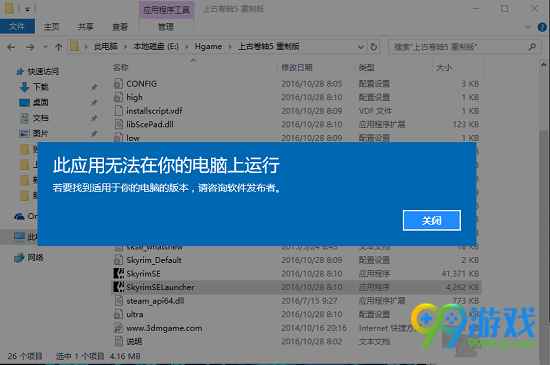Unpin 桌面 using its pin icon
This screenshot has width=550, height=365.
(x=94, y=103)
